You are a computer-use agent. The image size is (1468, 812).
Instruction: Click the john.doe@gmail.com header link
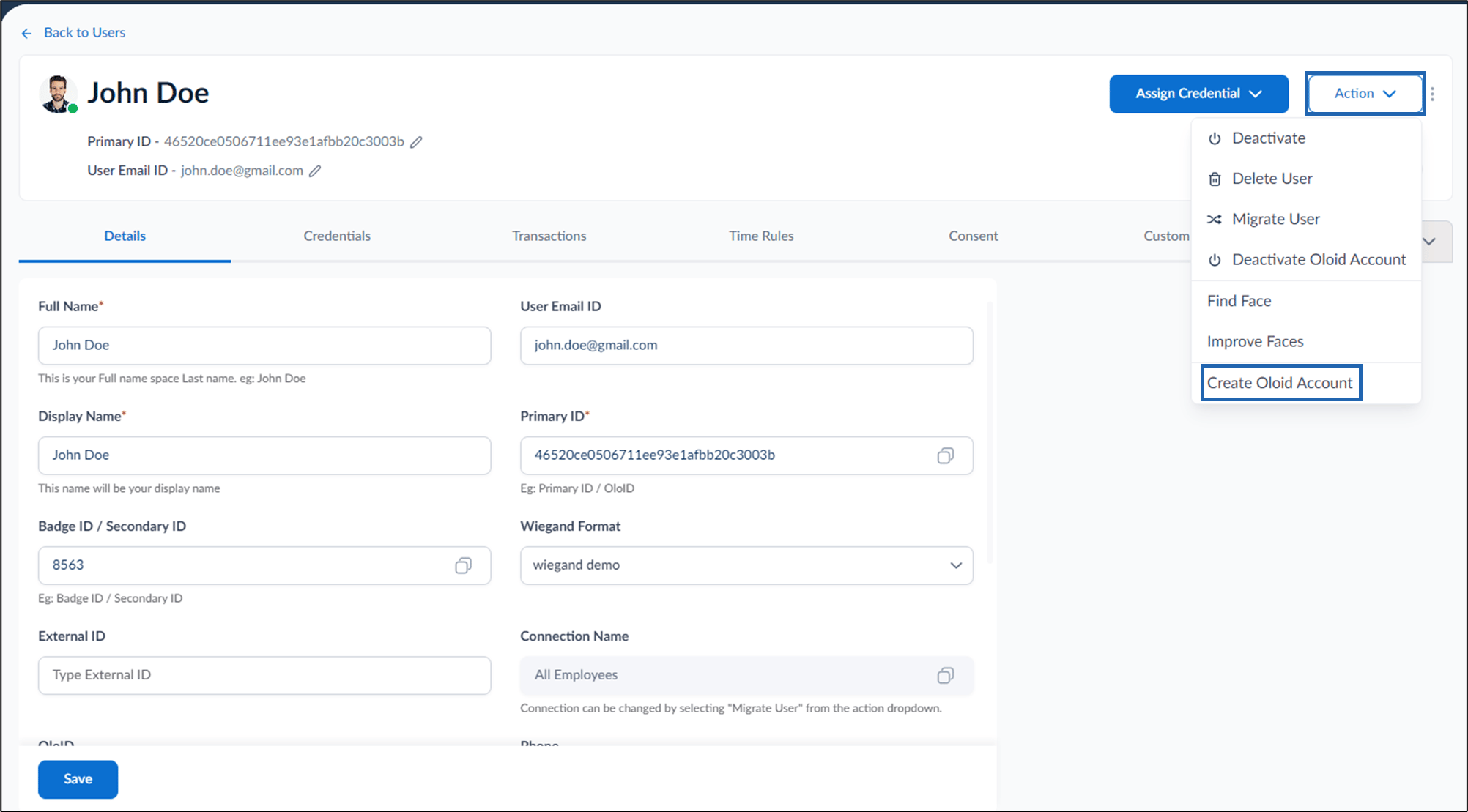point(242,171)
